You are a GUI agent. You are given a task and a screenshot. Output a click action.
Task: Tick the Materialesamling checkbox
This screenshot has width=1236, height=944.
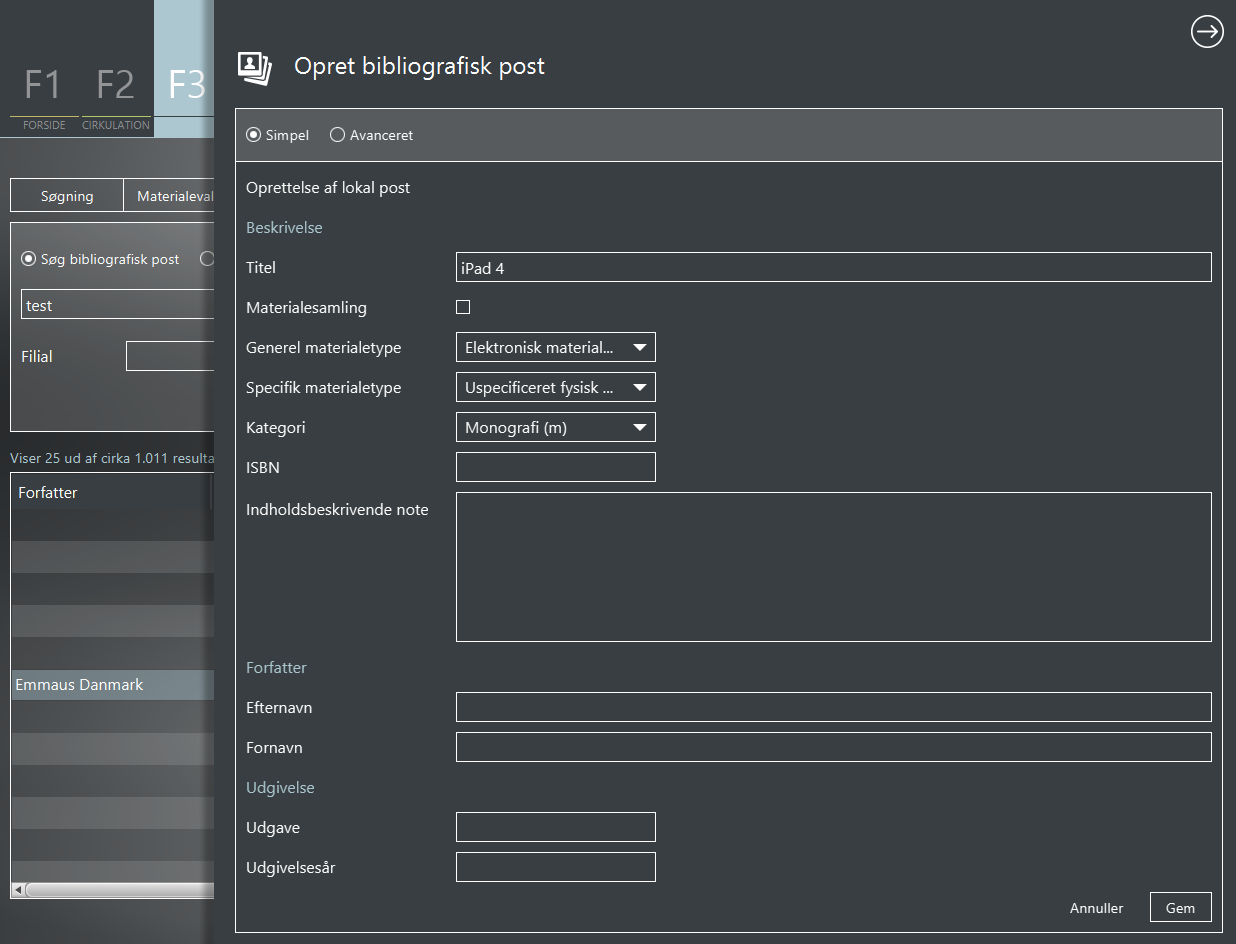tap(463, 307)
